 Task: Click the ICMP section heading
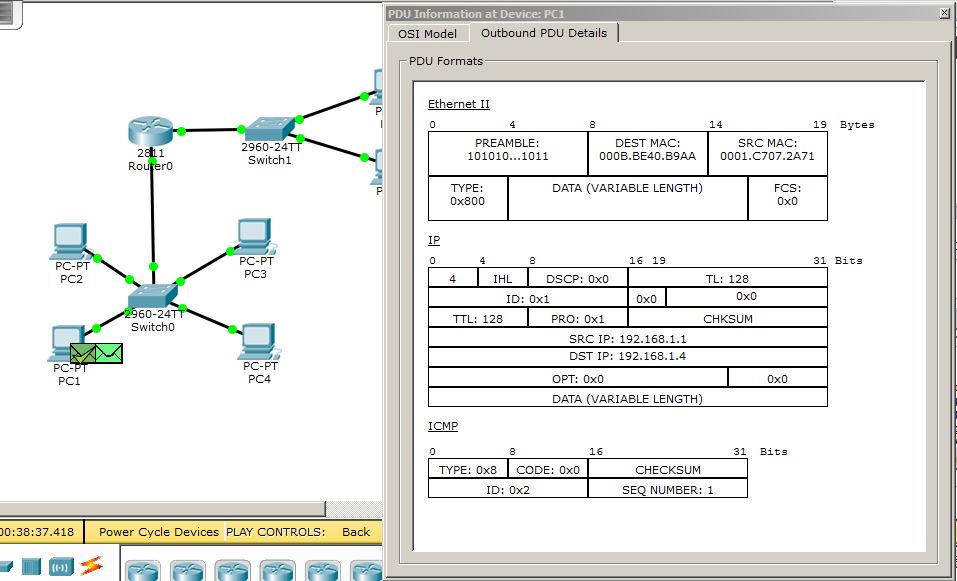click(443, 426)
